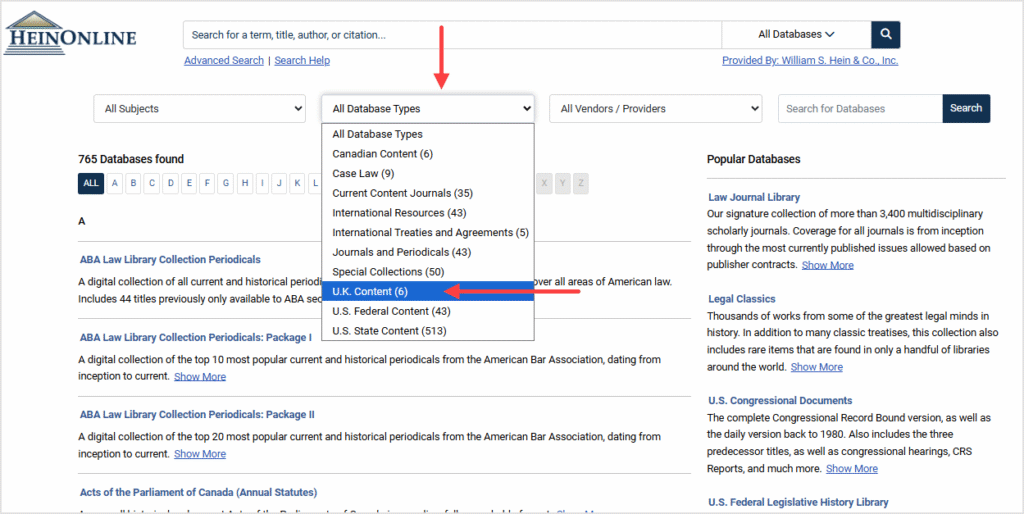
Task: Open U.S. Federal Legislative History Library
Action: click(x=798, y=502)
